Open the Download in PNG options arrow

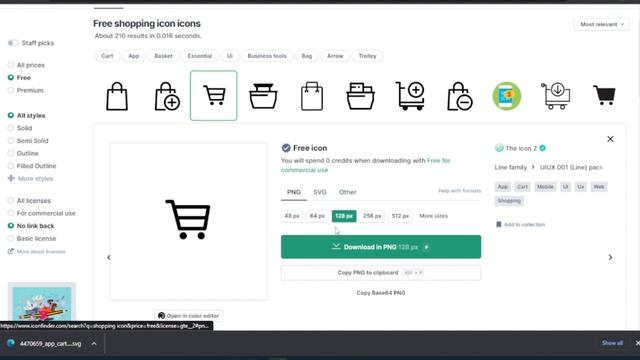pos(426,247)
